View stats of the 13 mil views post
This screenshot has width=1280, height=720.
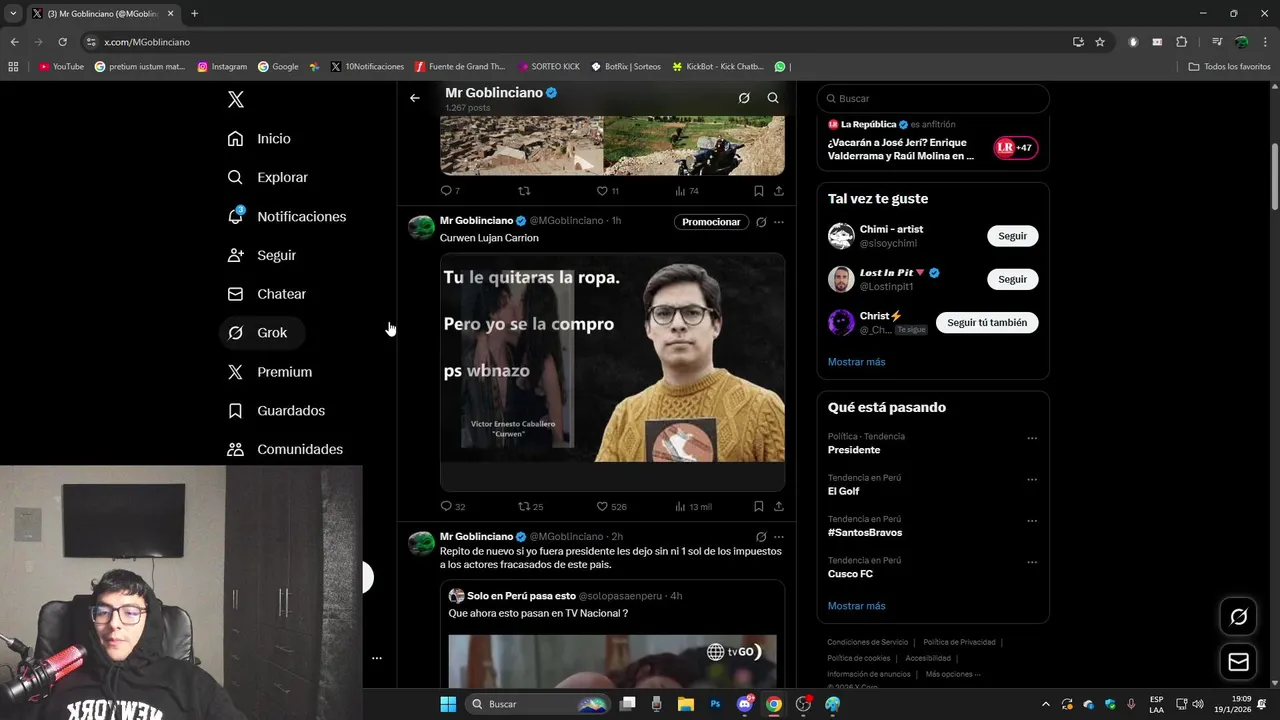coord(693,507)
